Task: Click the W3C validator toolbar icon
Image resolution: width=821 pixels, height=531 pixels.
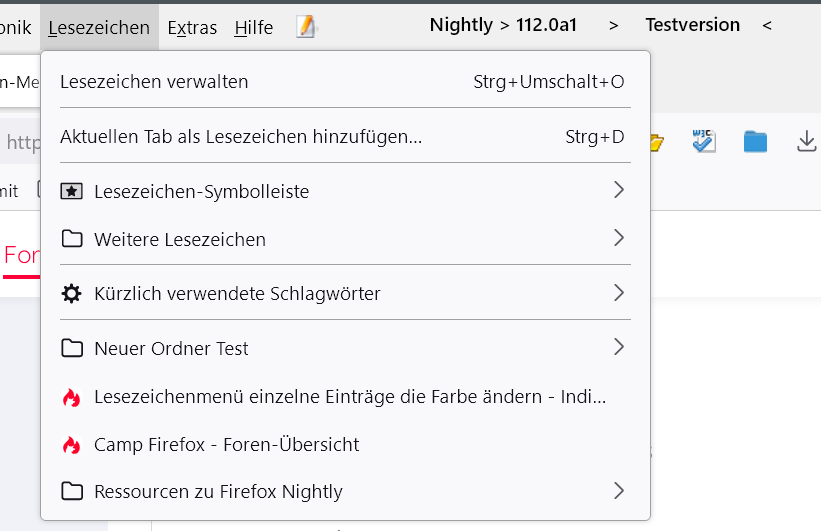Action: [704, 142]
